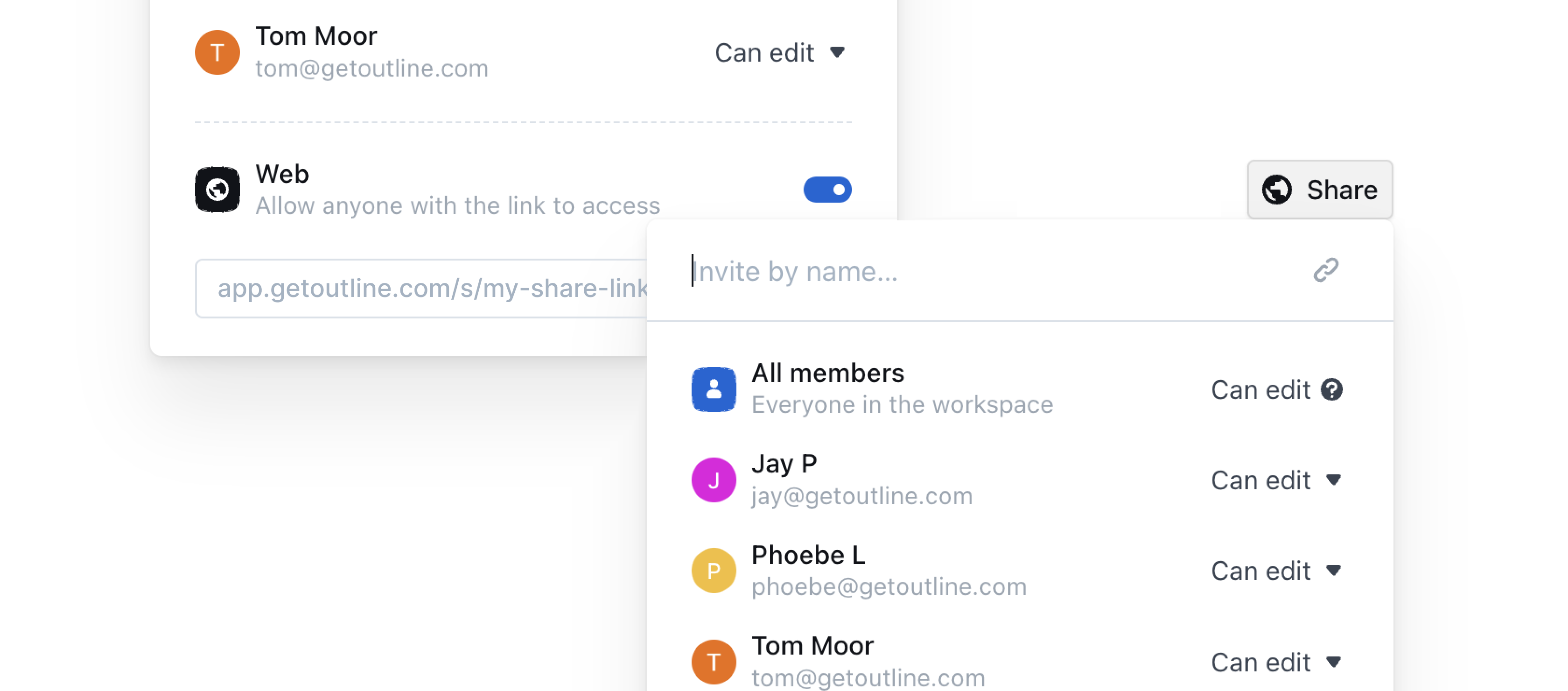Select Jay P's avatar
The width and height of the screenshot is (1568, 691).
714,480
